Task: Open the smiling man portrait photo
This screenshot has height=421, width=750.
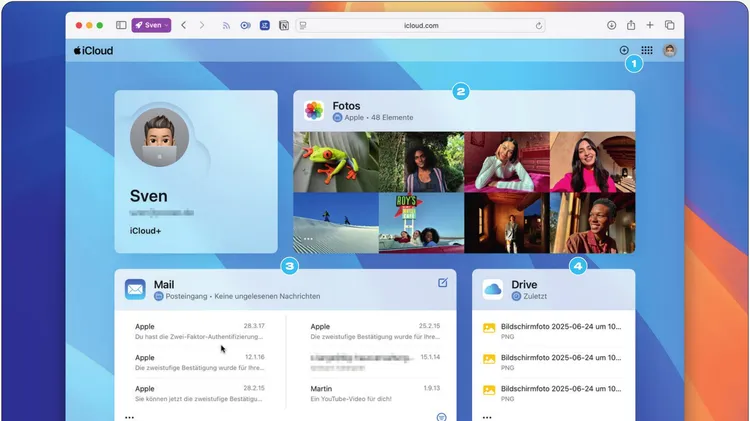Action: tap(593, 223)
